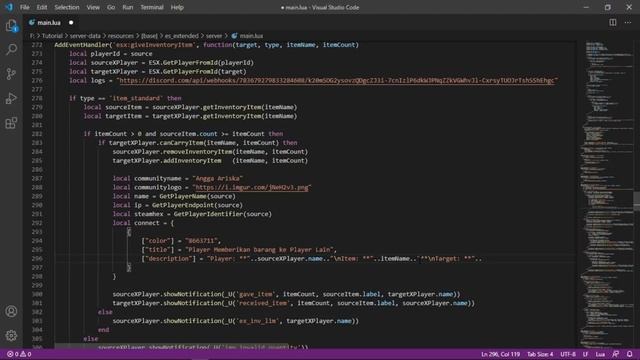The width and height of the screenshot is (640, 360).
Task: Click canCarryItem on line 283
Action: pyautogui.click(x=181, y=143)
